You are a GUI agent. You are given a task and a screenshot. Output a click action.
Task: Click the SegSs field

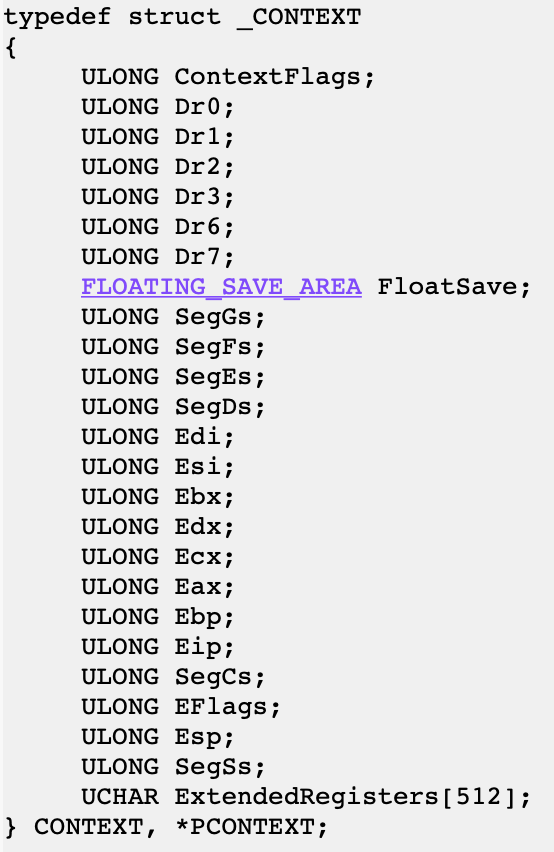click(x=213, y=767)
